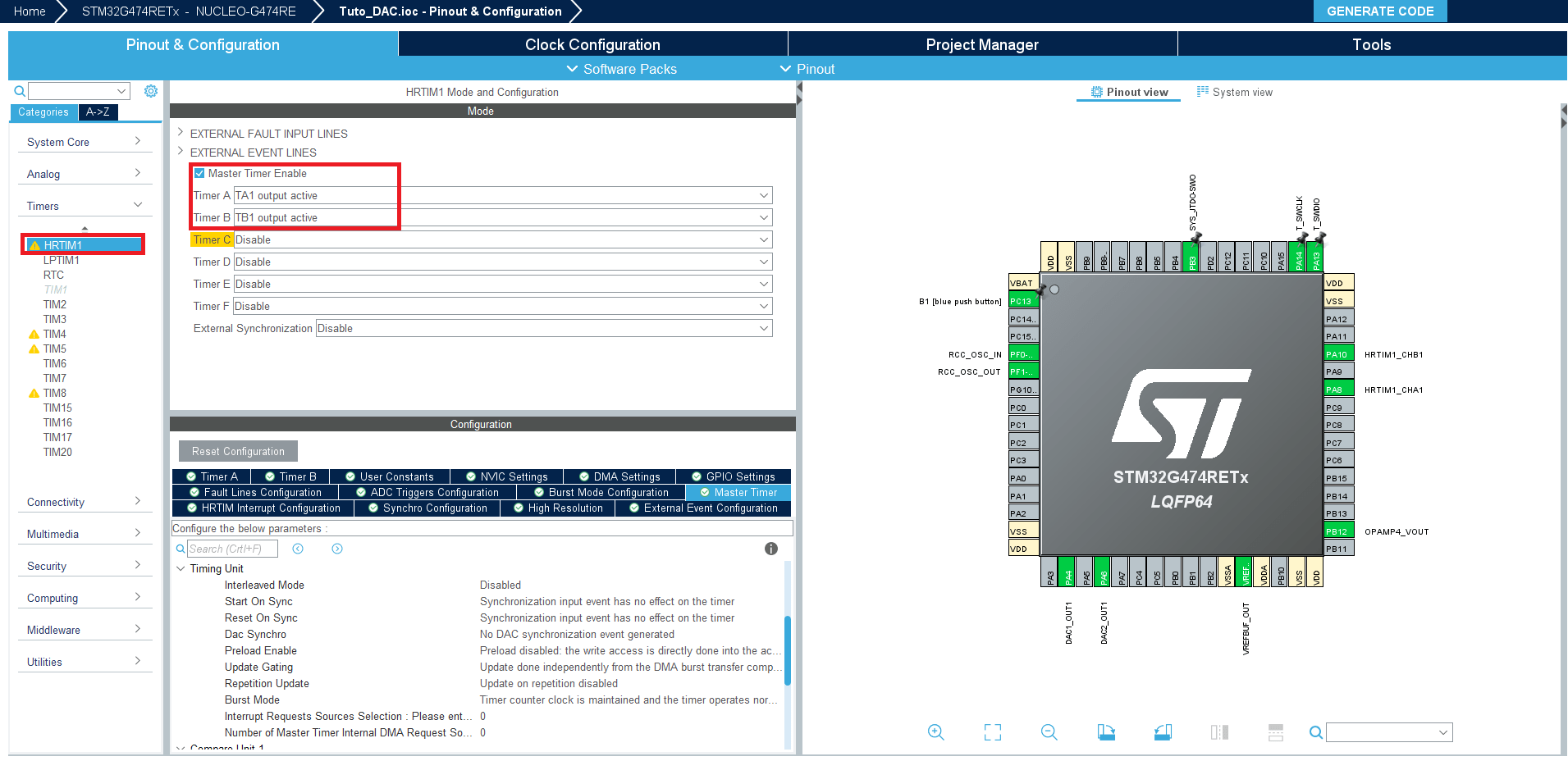Select TIM2 in the Timers list

[55, 304]
